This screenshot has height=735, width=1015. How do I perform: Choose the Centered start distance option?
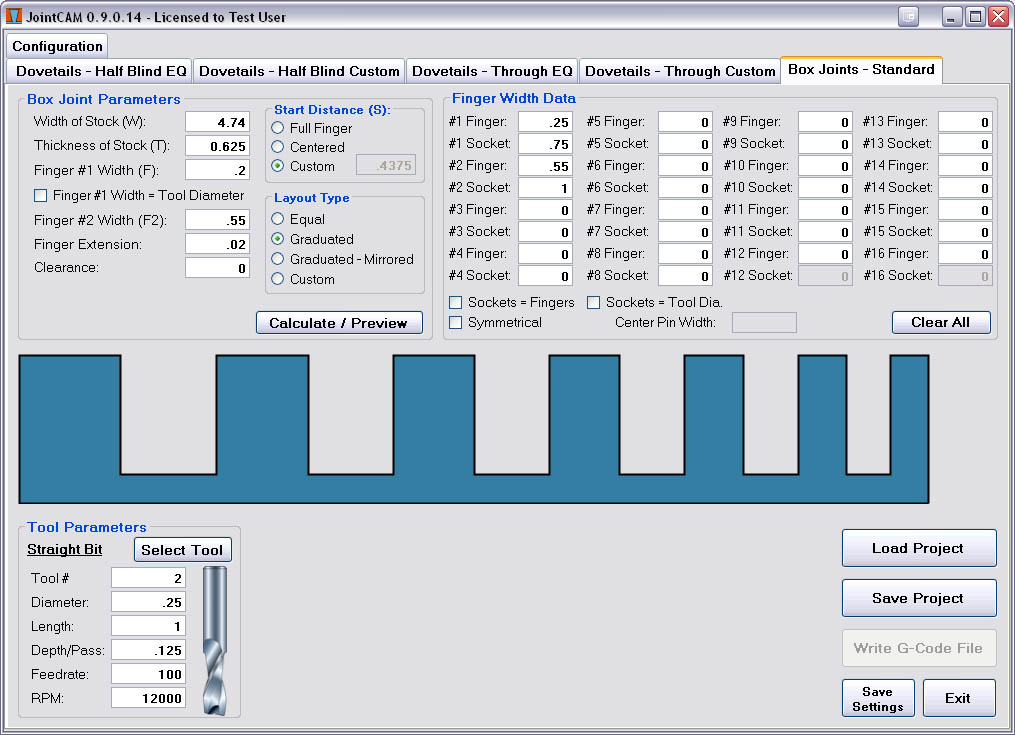[x=278, y=147]
